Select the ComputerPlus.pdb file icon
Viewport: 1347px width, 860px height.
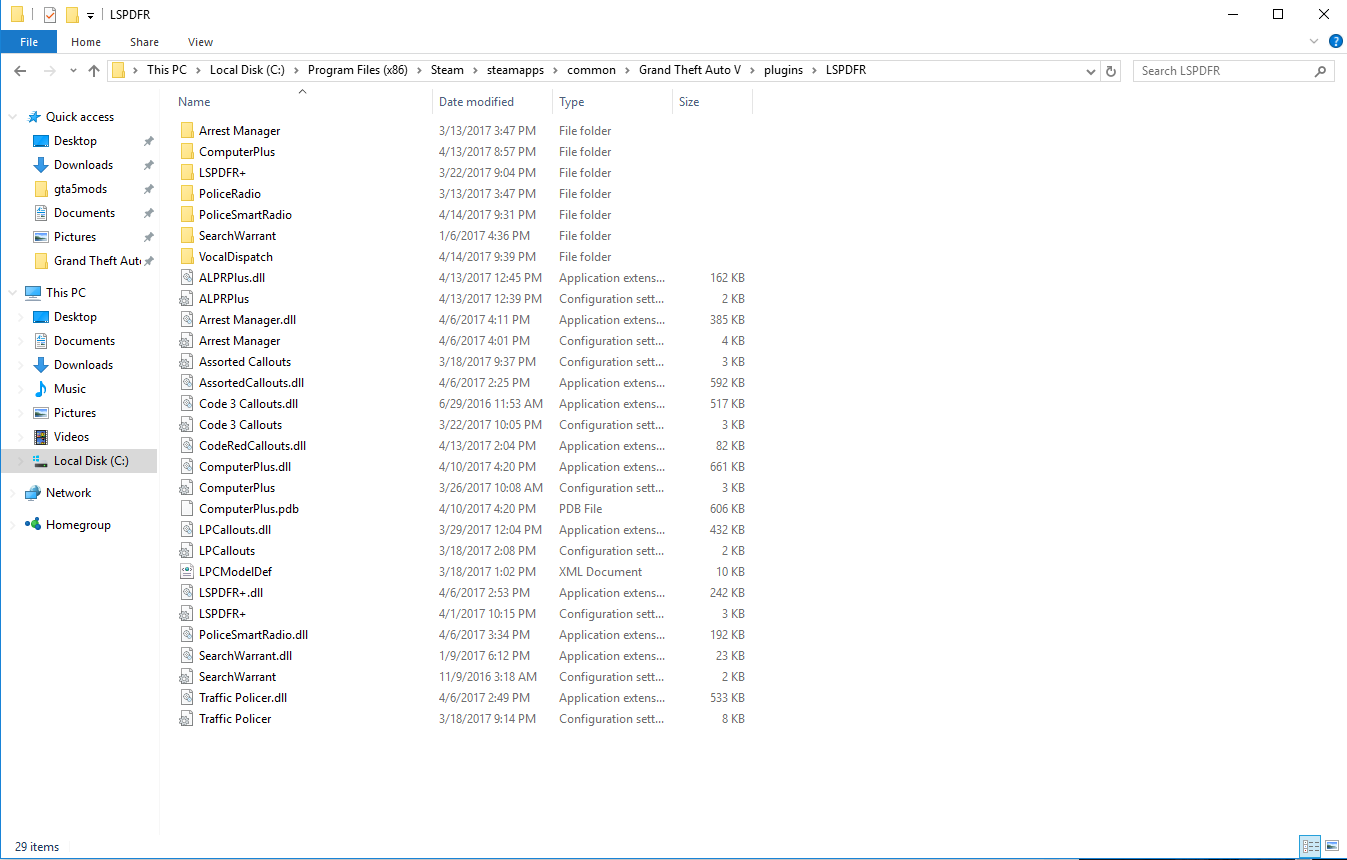click(x=187, y=509)
